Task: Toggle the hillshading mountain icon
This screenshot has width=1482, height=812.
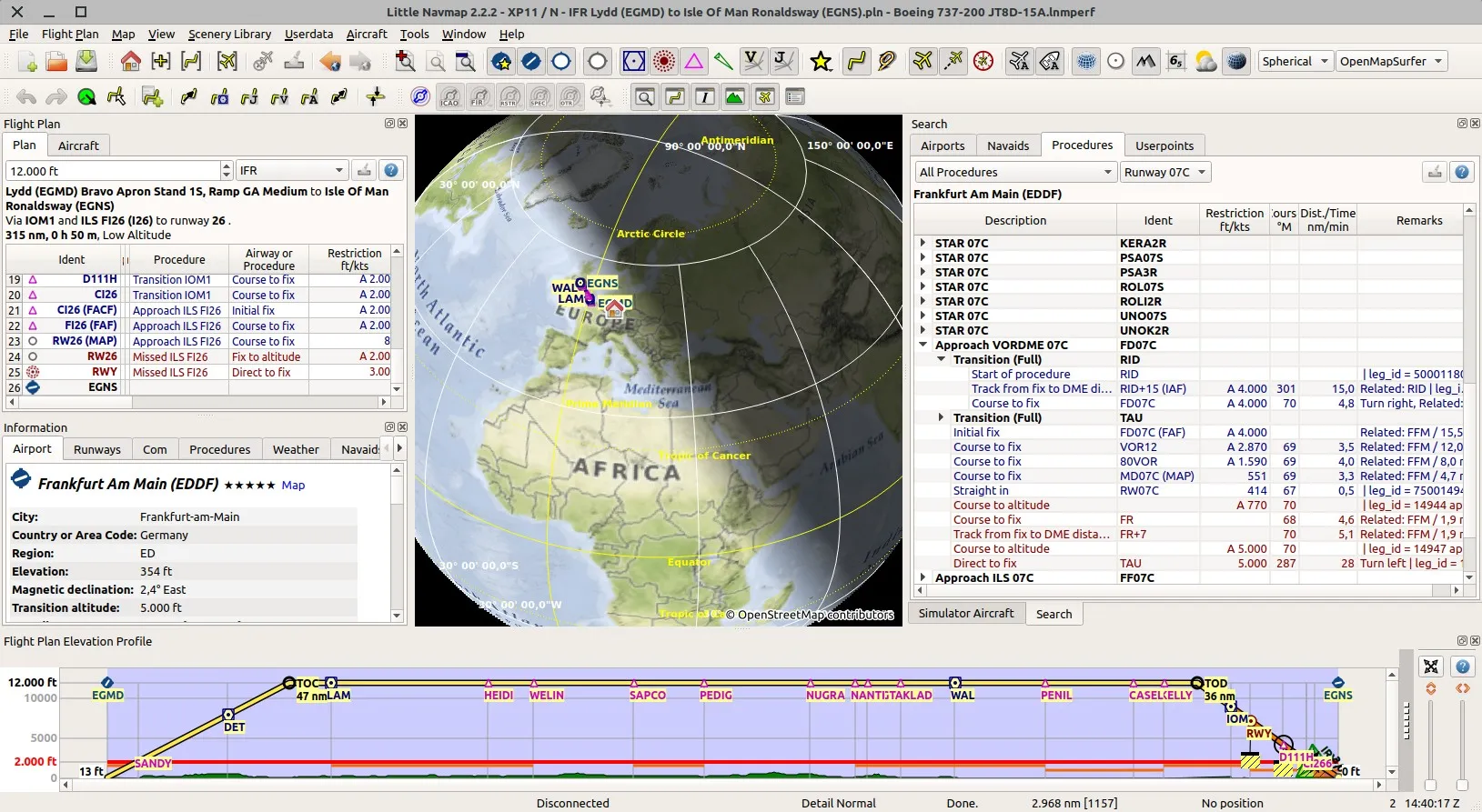Action: click(1145, 62)
